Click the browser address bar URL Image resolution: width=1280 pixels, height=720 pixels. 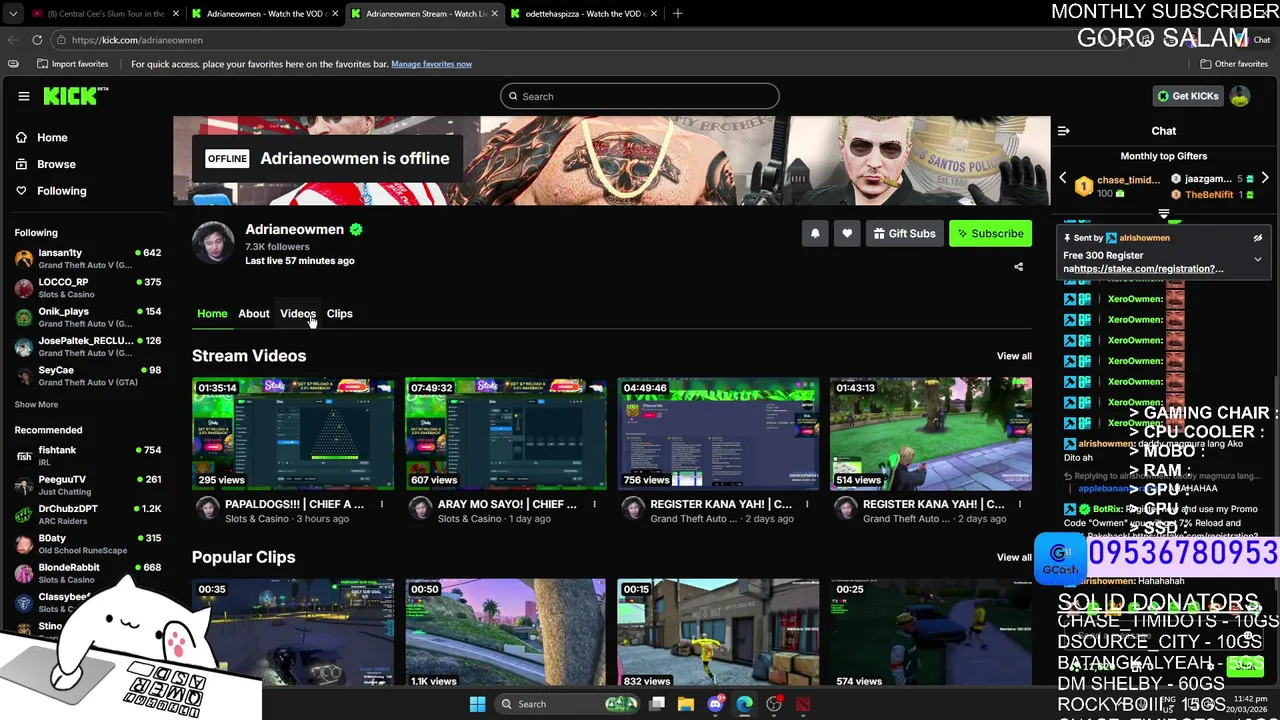[137, 40]
